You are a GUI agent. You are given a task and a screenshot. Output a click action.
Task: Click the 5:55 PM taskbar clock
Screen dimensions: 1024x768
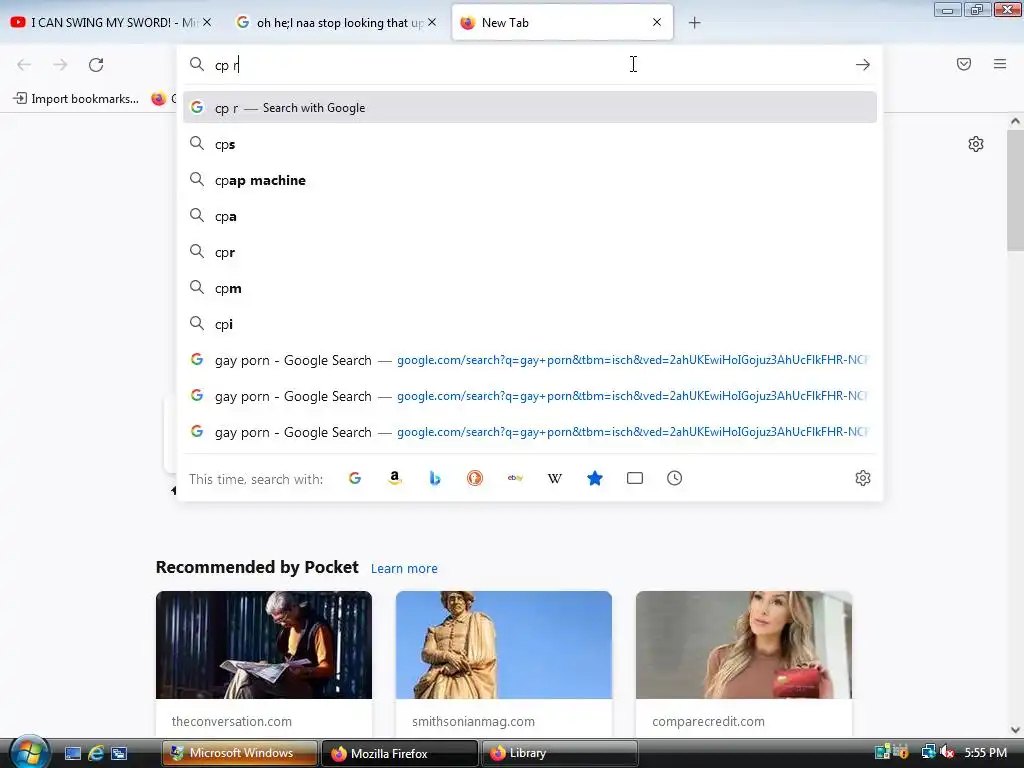pos(985,752)
